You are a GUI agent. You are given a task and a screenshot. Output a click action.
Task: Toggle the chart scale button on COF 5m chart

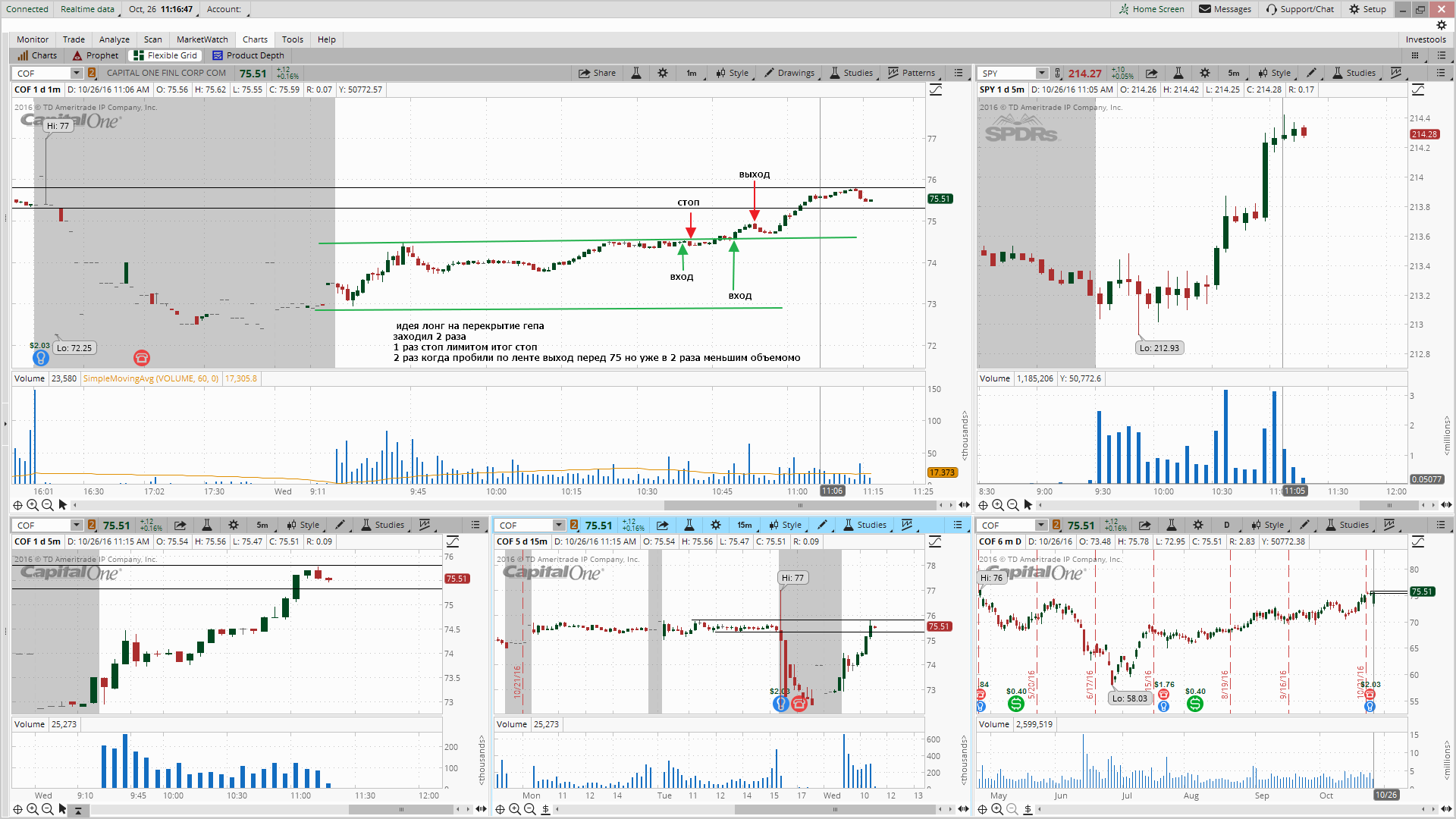tap(453, 541)
